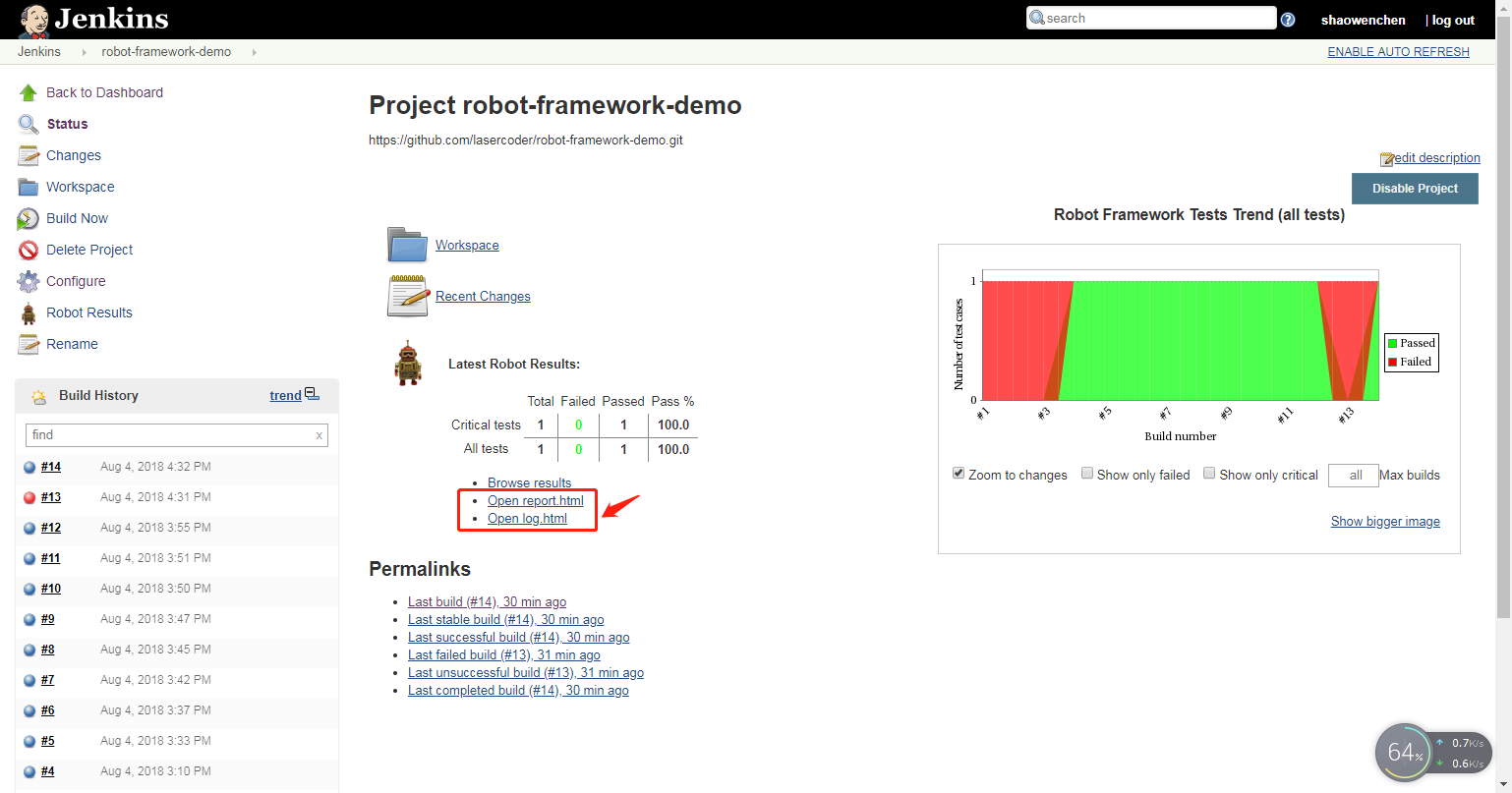Open Last unsuccessful build (#13) permalink
This screenshot has width=1512, height=793.
(x=526, y=672)
